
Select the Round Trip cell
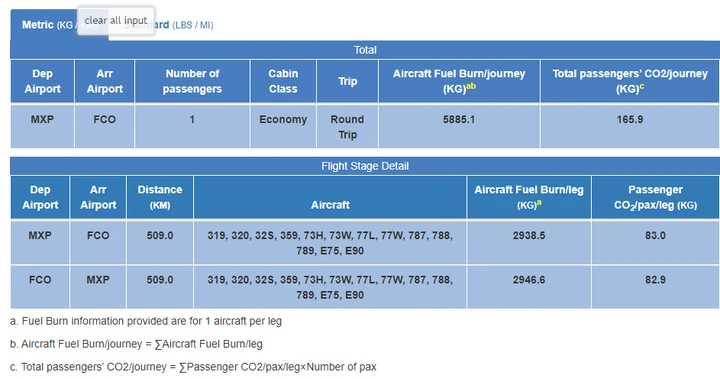coord(348,127)
